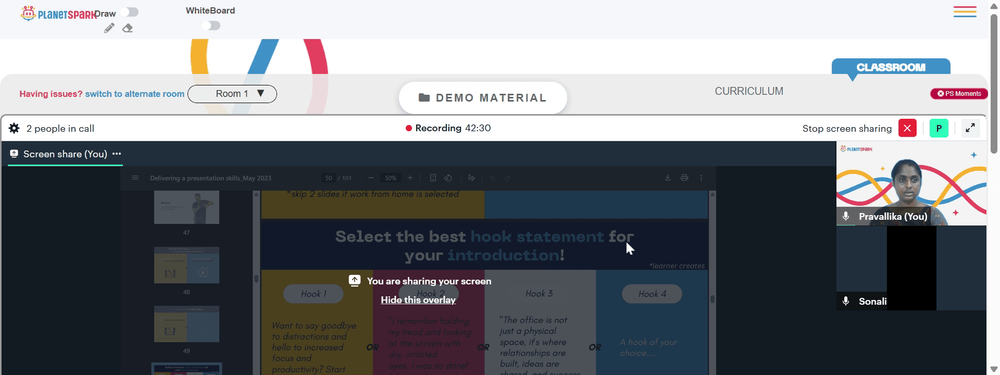Viewport: 1000px width, 375px height.
Task: Click 2 people in call text
Action: pos(60,128)
